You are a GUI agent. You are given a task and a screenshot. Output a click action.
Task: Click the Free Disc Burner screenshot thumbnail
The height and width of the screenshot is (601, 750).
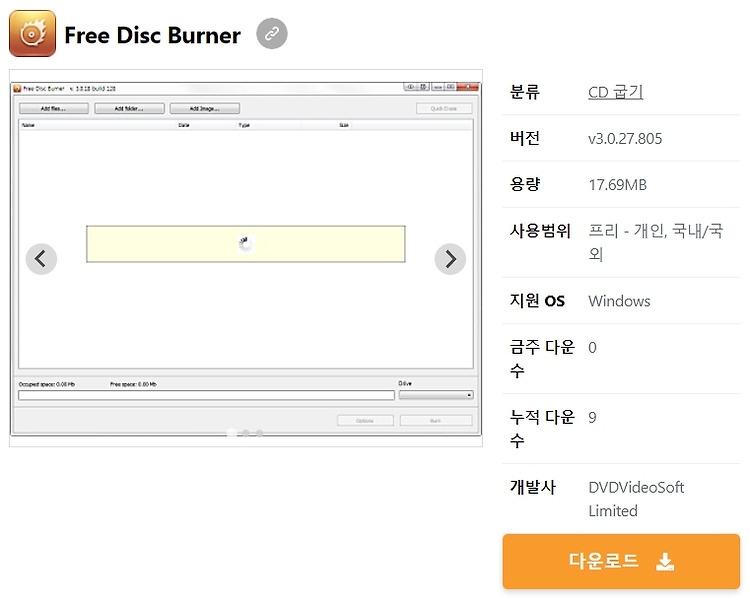(245, 258)
